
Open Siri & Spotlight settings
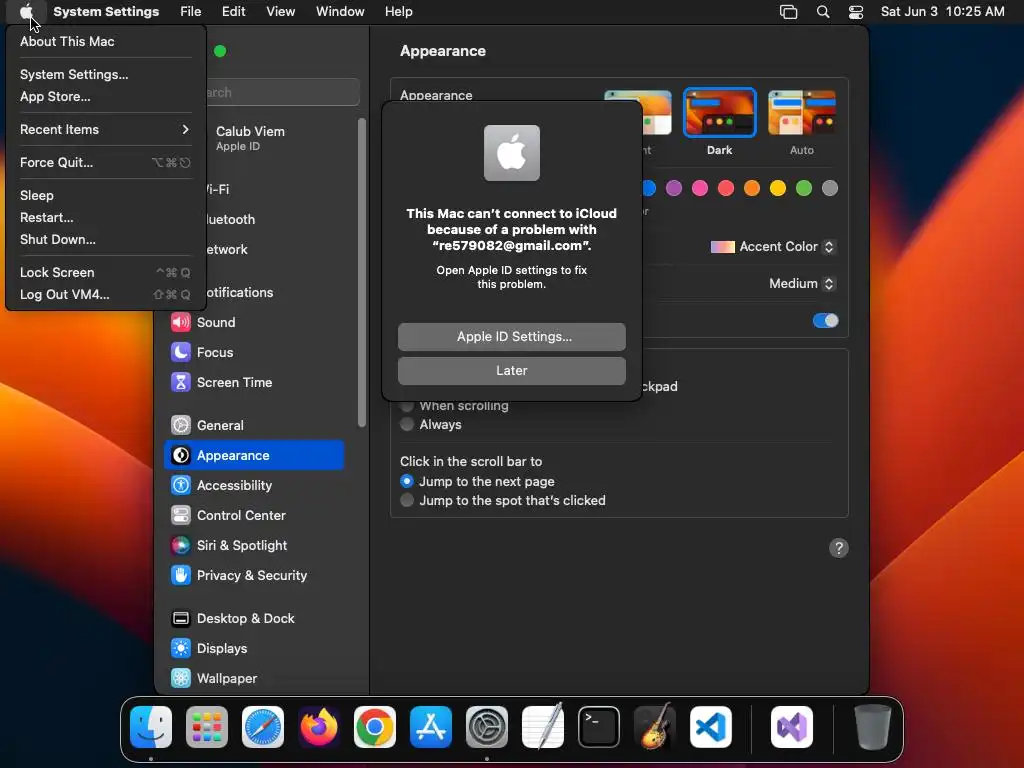[255, 545]
